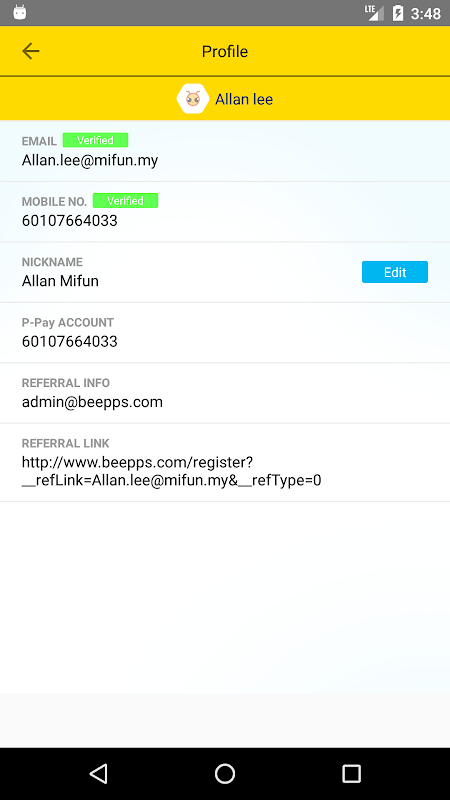Image resolution: width=450 pixels, height=800 pixels.
Task: Tap the battery charging icon
Action: (x=398, y=13)
